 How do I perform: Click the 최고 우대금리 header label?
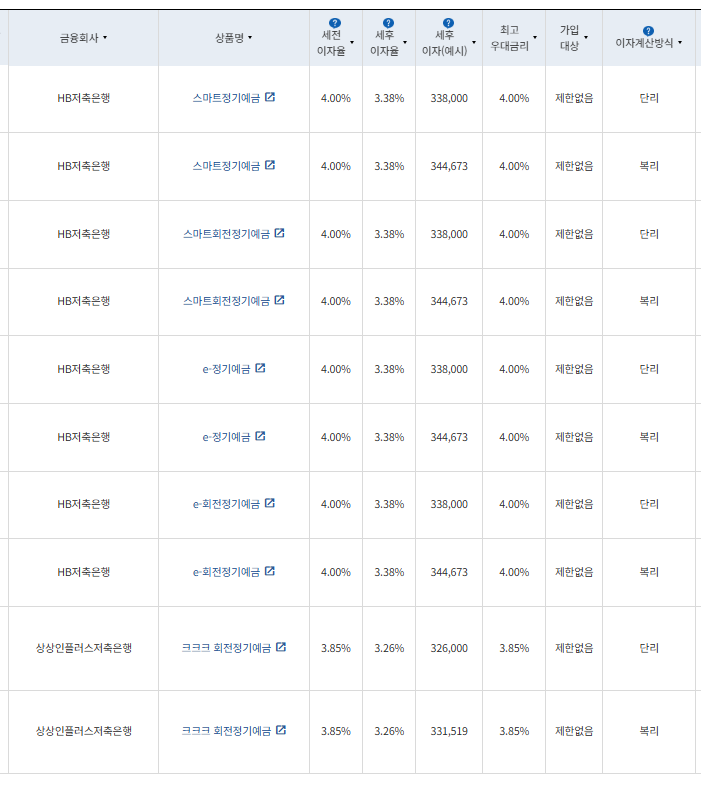509,38
